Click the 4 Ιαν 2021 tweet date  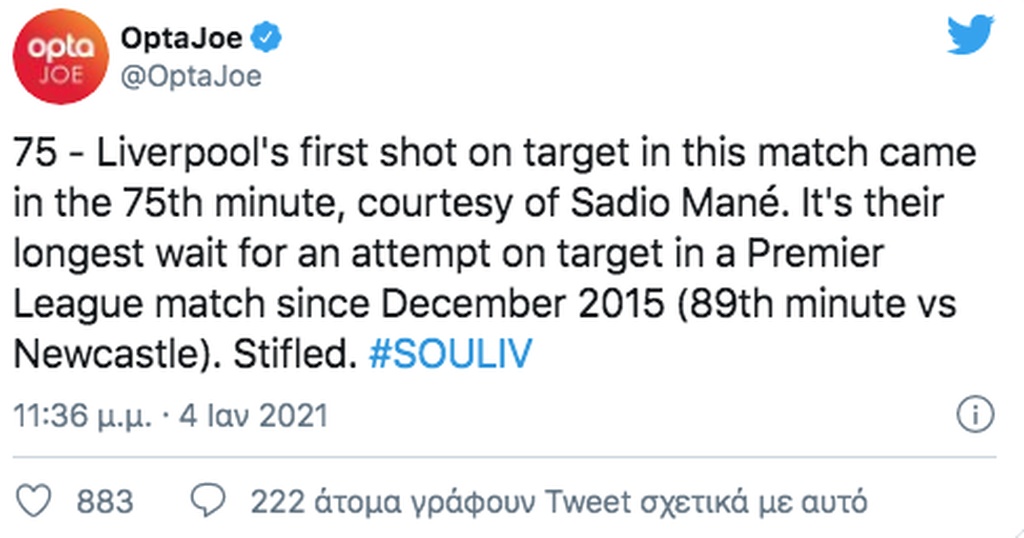click(252, 415)
